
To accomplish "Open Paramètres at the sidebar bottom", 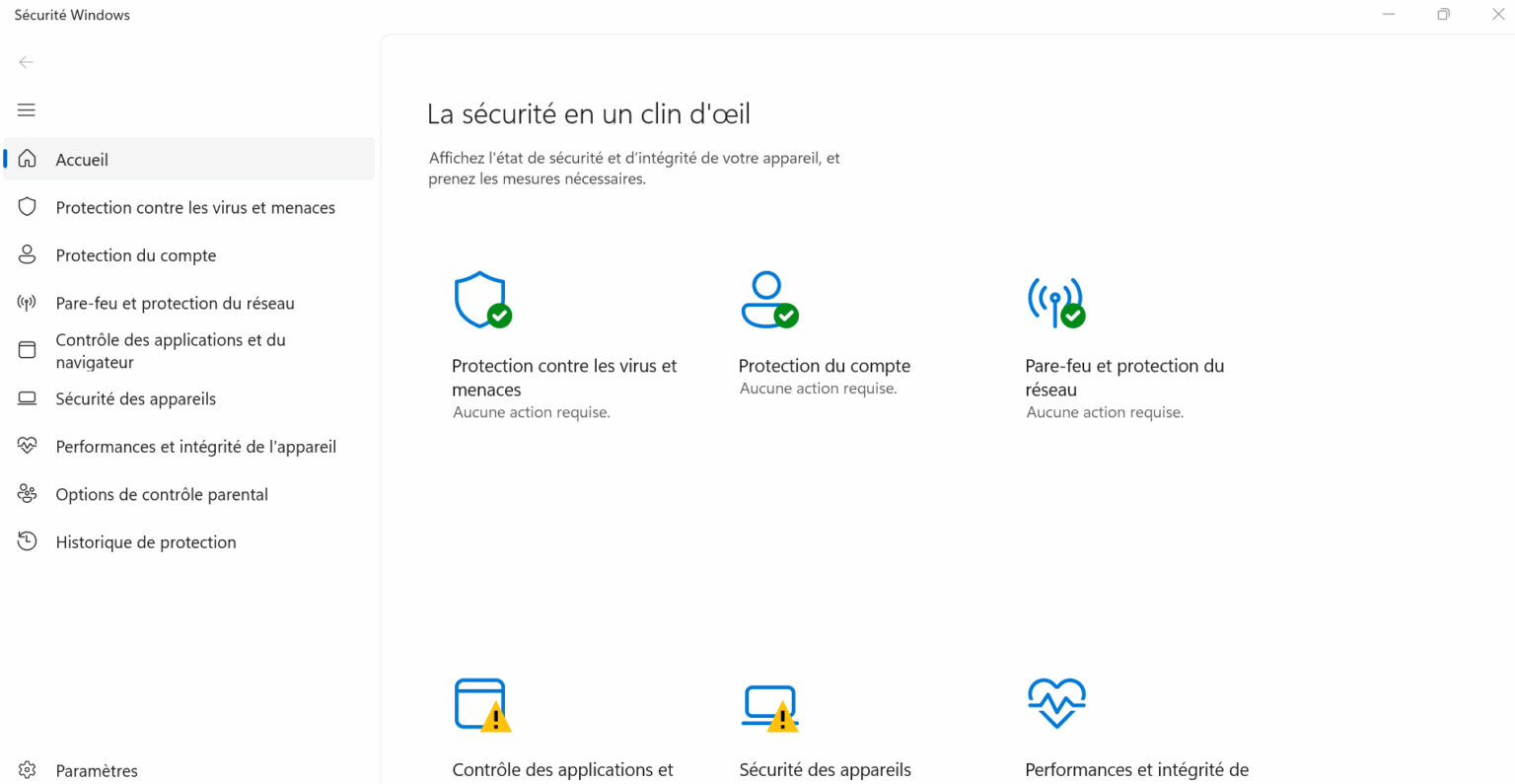I will (189, 770).
